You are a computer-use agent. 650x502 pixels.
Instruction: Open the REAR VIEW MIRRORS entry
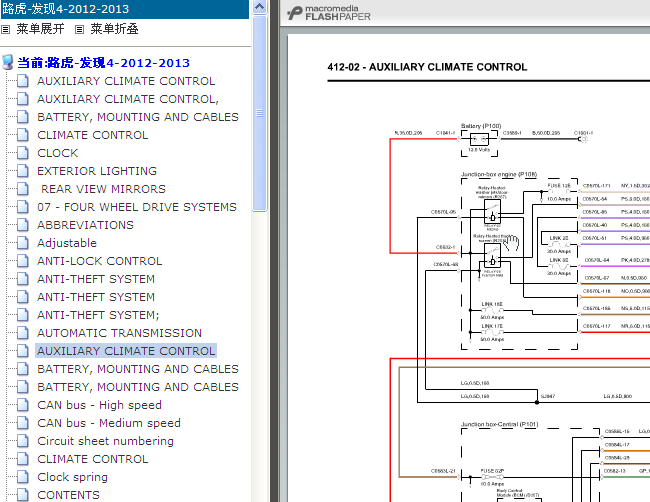coord(103,189)
